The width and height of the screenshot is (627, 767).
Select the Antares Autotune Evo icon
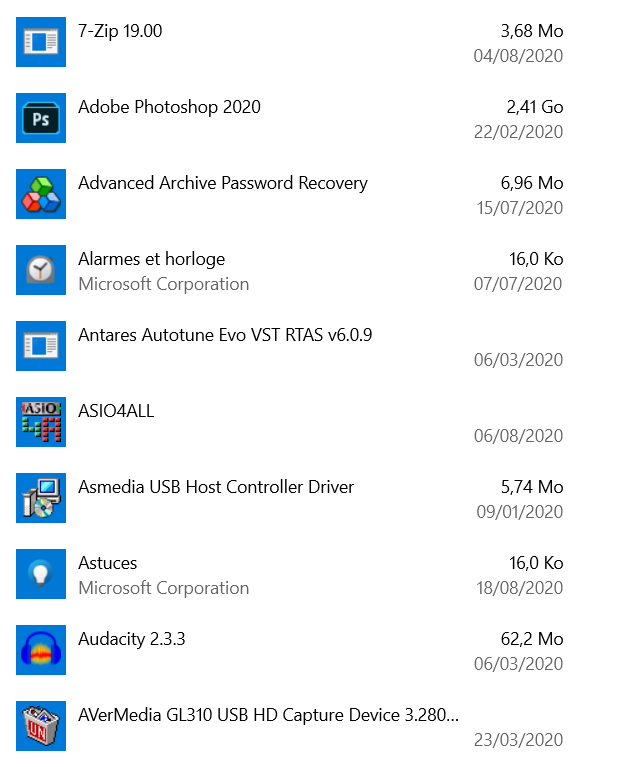point(41,346)
